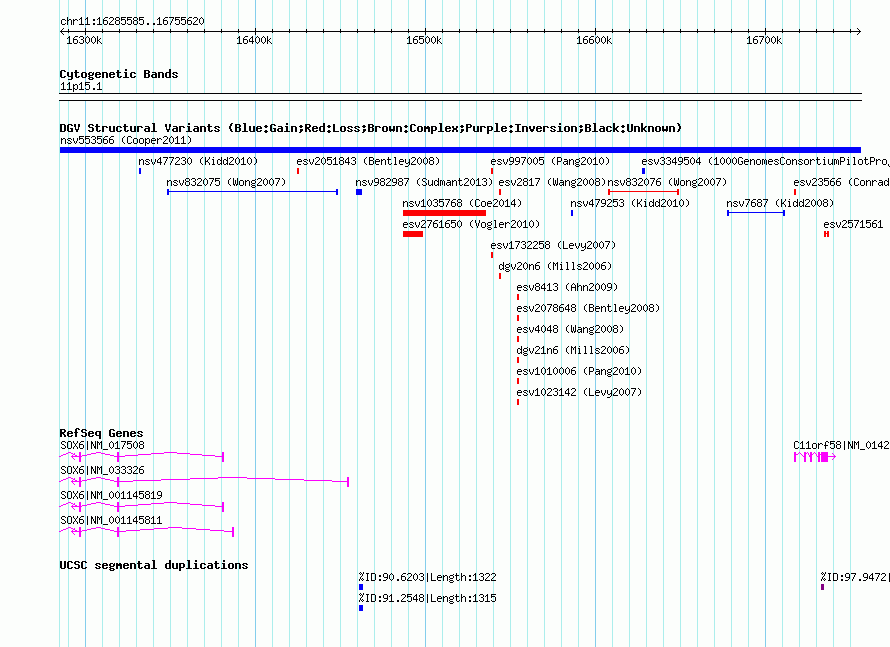Click the C11orf58|NM_0142 gene label
The height and width of the screenshot is (647, 890).
tap(841, 446)
